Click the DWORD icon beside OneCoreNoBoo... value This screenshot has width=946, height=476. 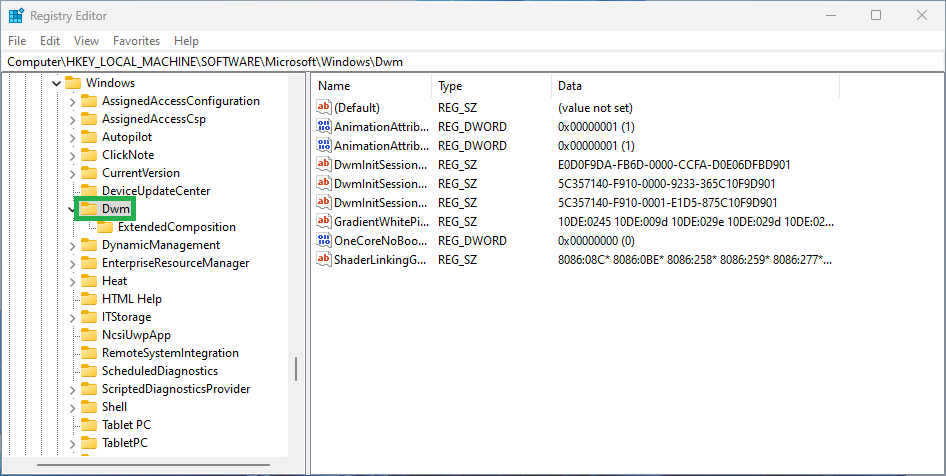click(x=324, y=241)
